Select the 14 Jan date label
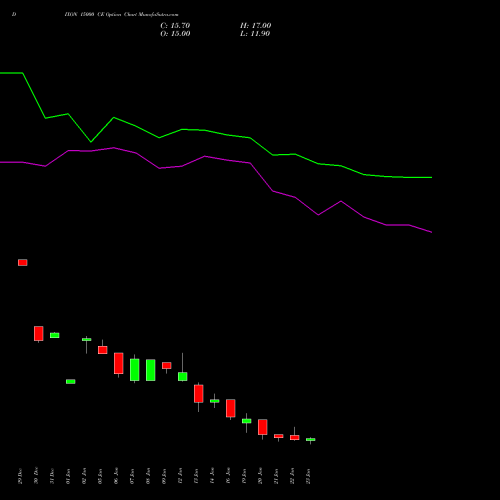The image size is (500, 500). [212, 476]
